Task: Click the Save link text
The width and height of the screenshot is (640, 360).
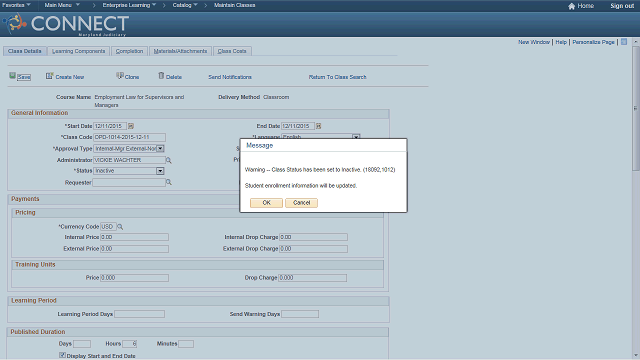Action: (24, 77)
